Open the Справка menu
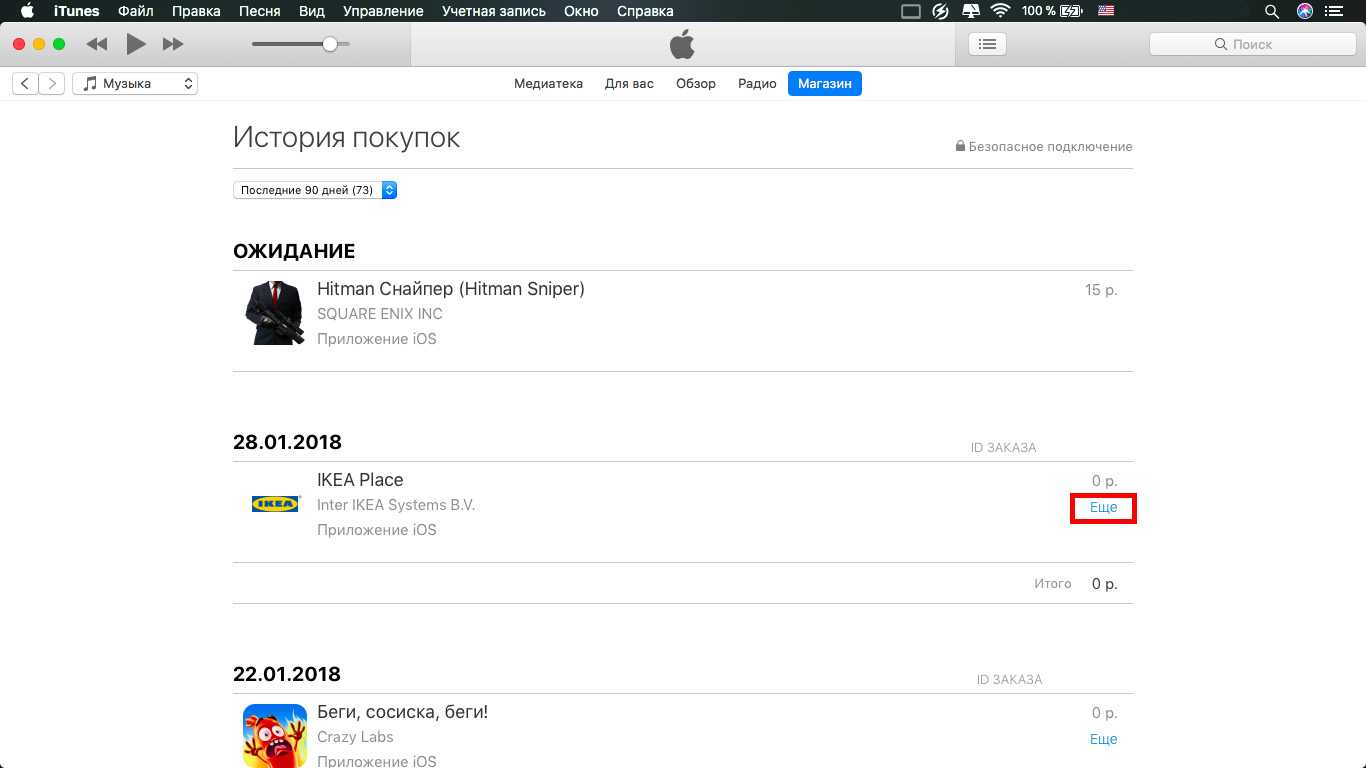 (645, 11)
